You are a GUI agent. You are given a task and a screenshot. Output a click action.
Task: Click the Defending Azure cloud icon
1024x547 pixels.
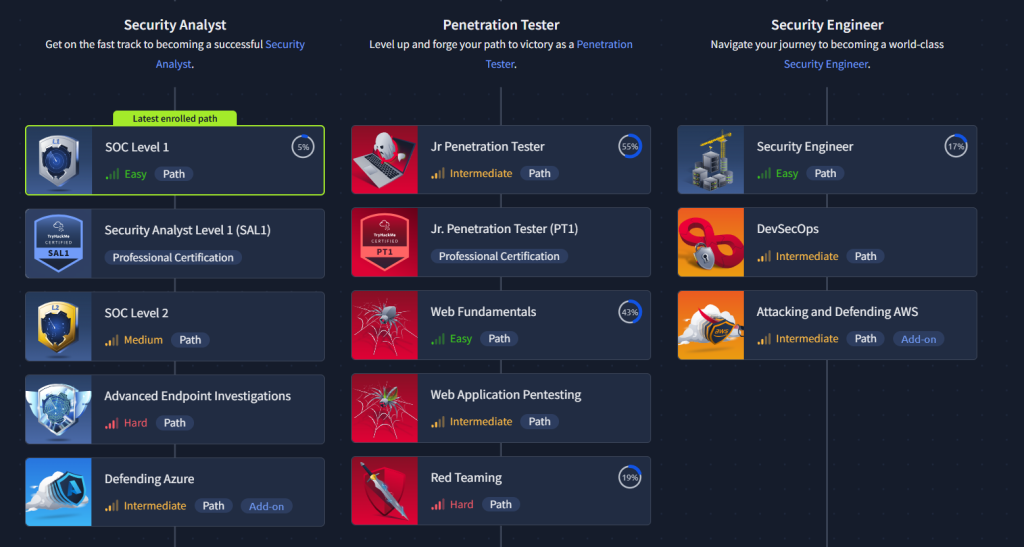[x=58, y=492]
